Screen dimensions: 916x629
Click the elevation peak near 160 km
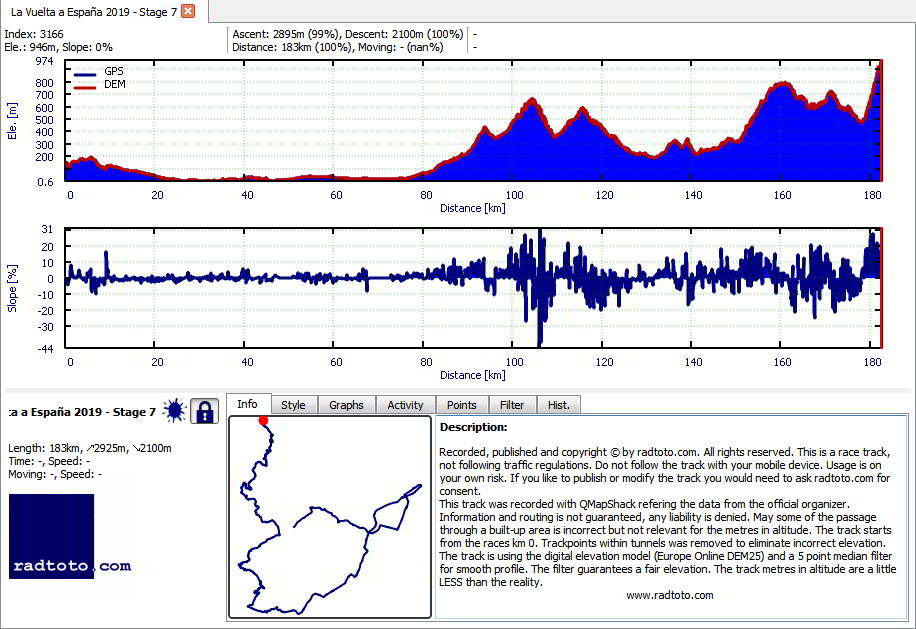pos(782,85)
